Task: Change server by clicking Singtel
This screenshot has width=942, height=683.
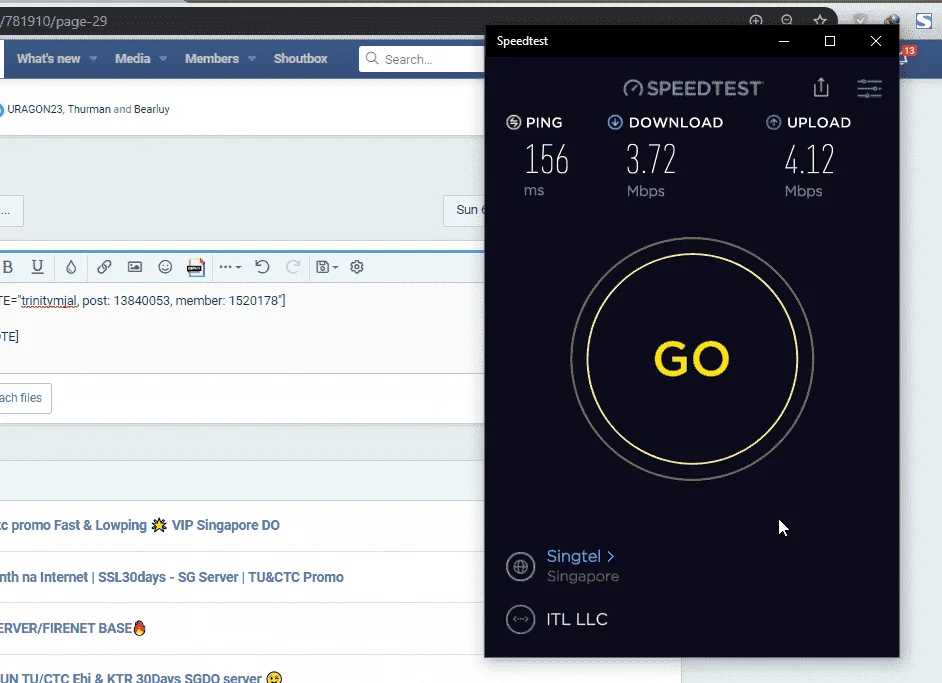Action: [580, 556]
